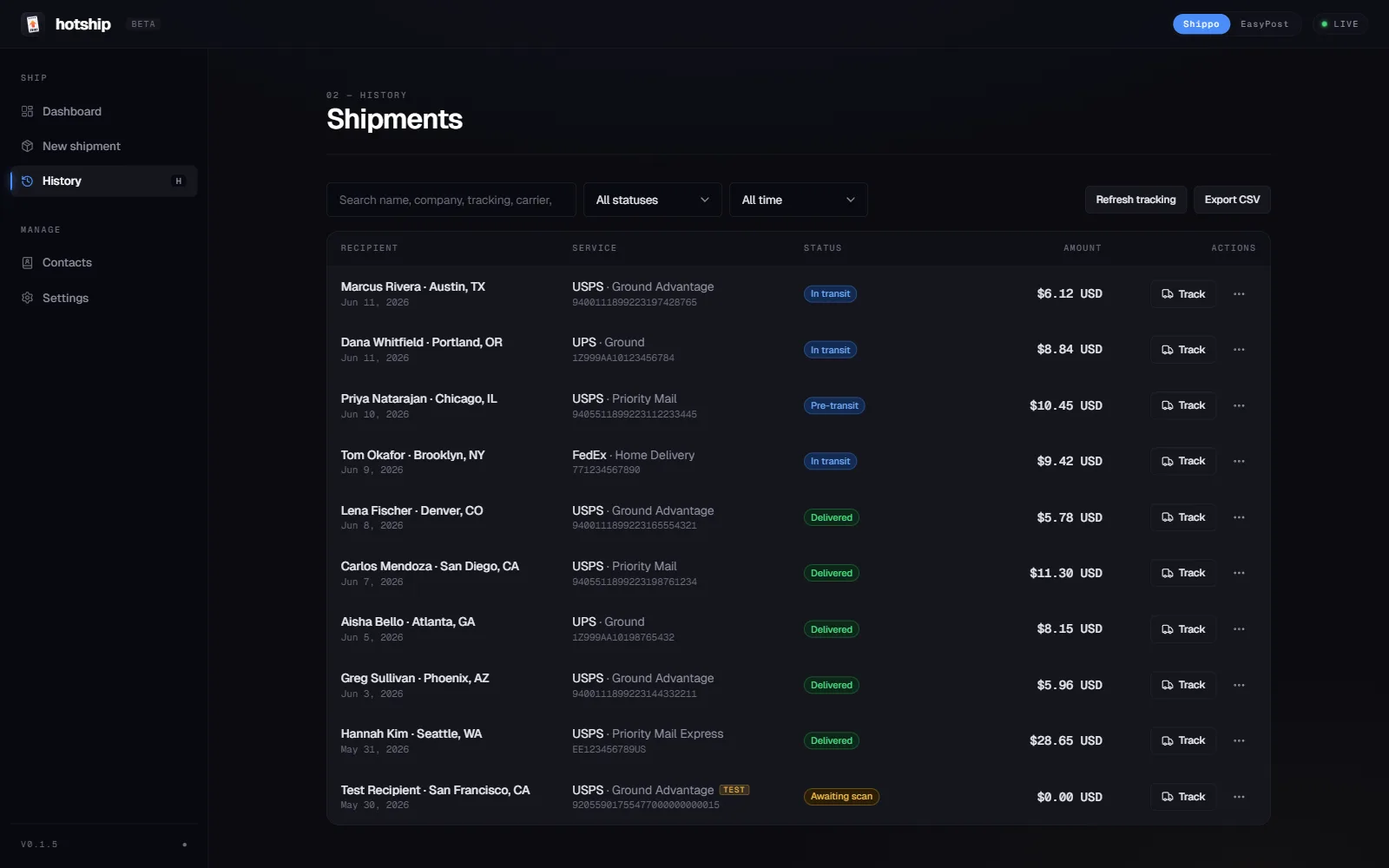The width and height of the screenshot is (1389, 868).
Task: Click the Amount column header
Action: [x=1083, y=248]
